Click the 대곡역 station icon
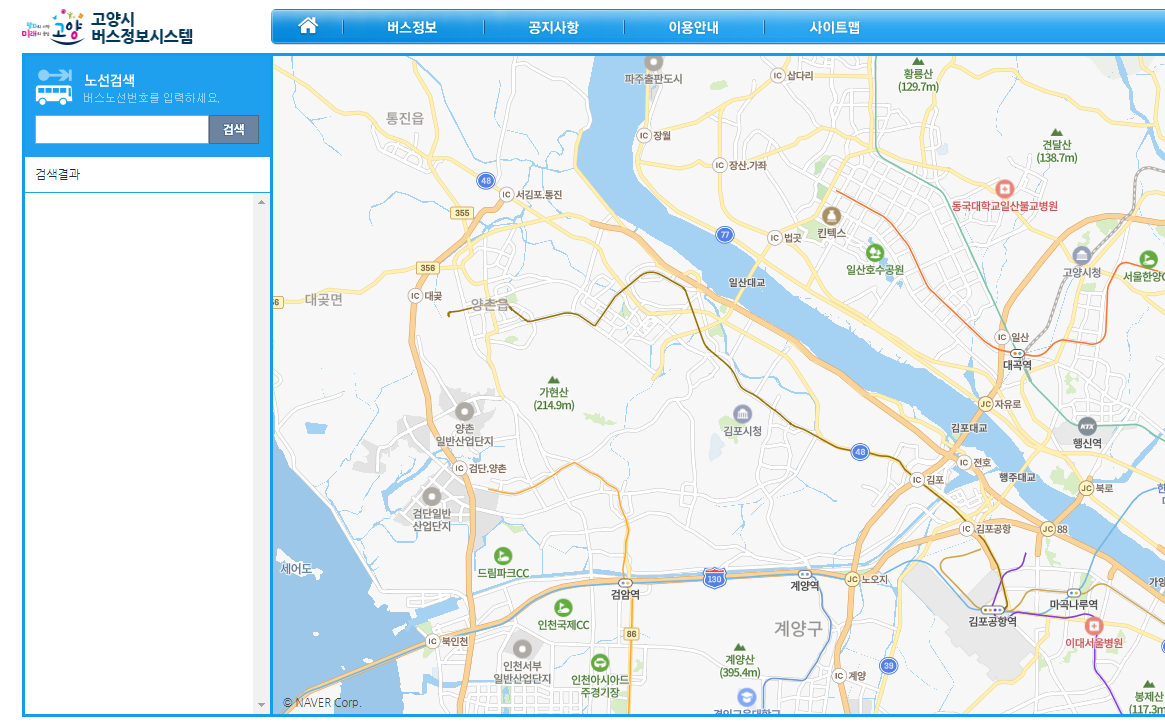The image size is (1165, 727). click(x=1017, y=354)
